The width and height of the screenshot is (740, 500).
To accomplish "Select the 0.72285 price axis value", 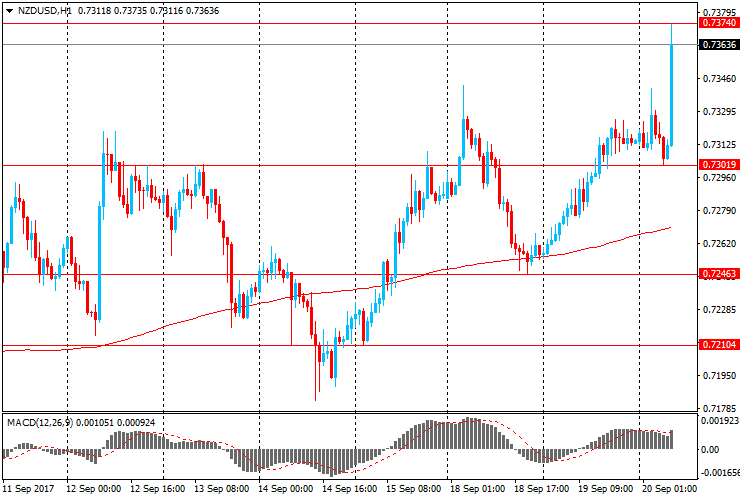I will (x=719, y=310).
